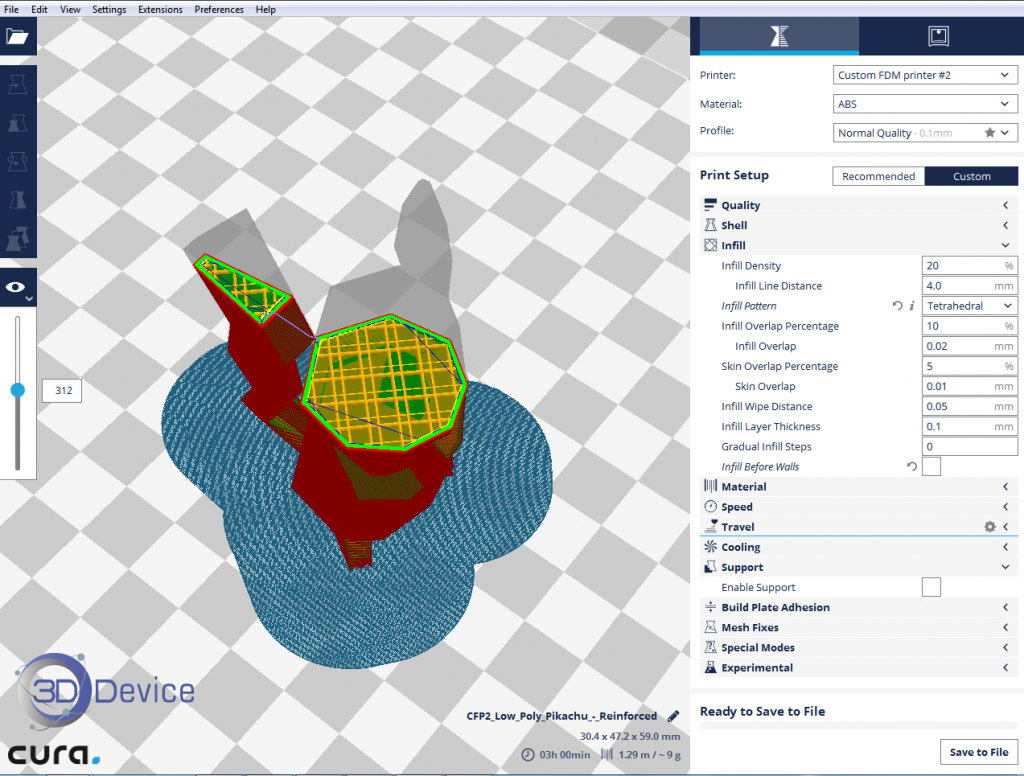
Task: Click the Skin Overlap Percentage field
Action: pos(970,366)
